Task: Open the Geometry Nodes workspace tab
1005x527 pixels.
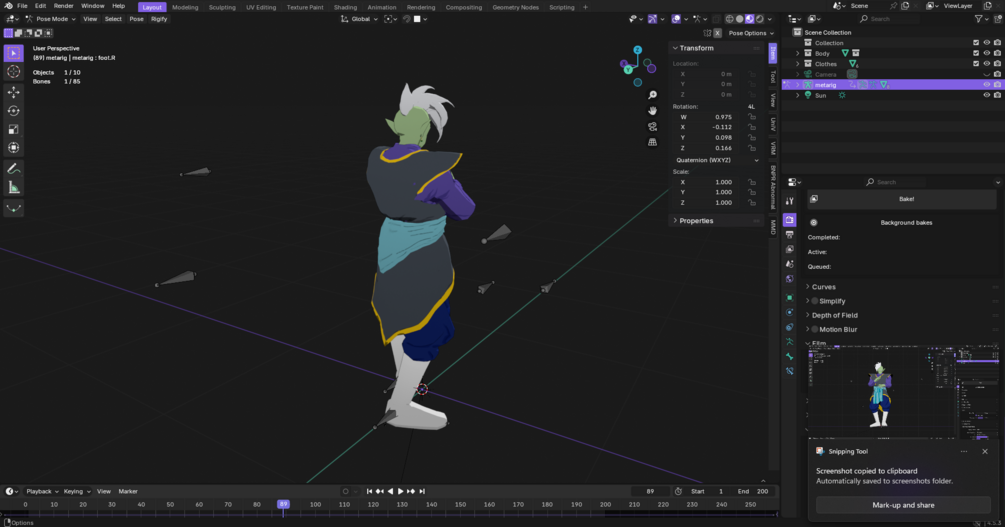Action: (515, 7)
